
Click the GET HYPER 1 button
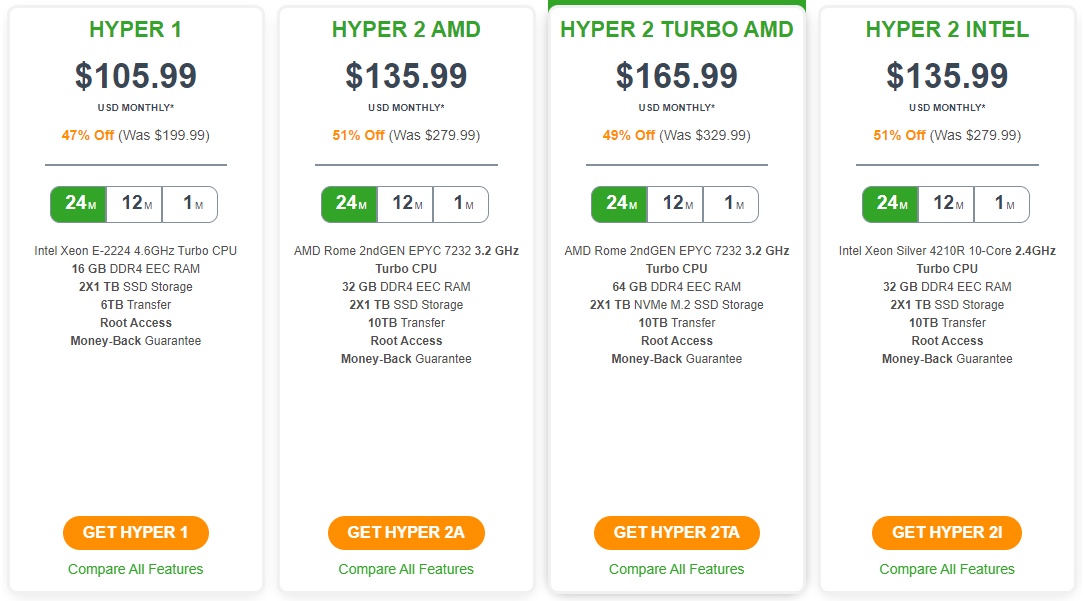(135, 533)
